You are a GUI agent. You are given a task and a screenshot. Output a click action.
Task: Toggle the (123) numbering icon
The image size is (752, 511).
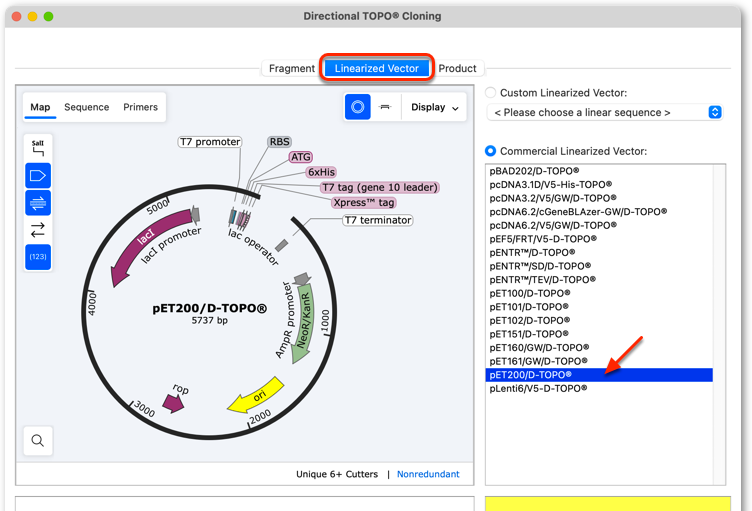click(x=38, y=257)
